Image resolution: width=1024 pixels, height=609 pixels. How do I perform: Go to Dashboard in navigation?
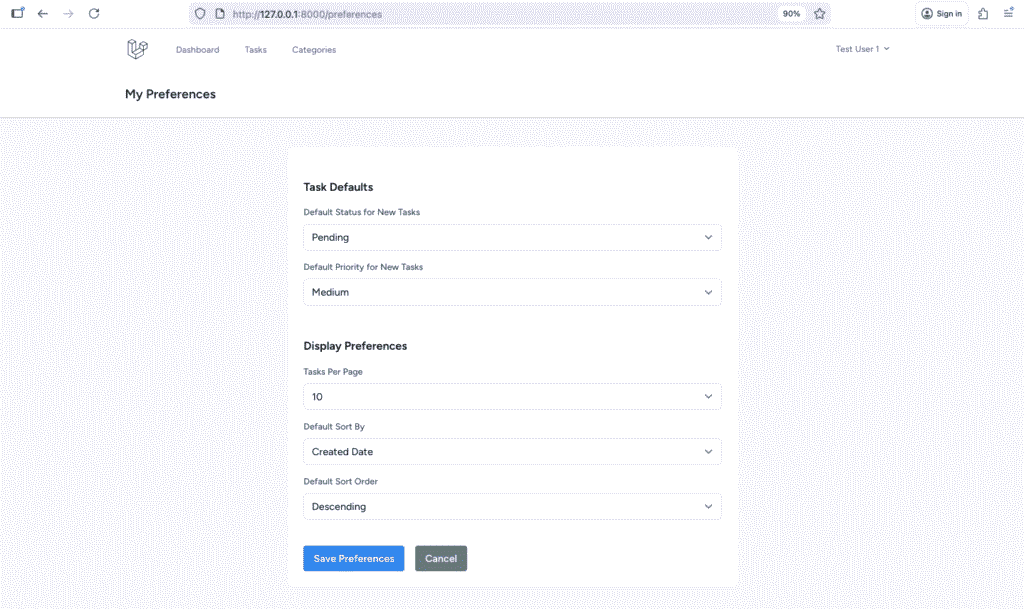(197, 50)
